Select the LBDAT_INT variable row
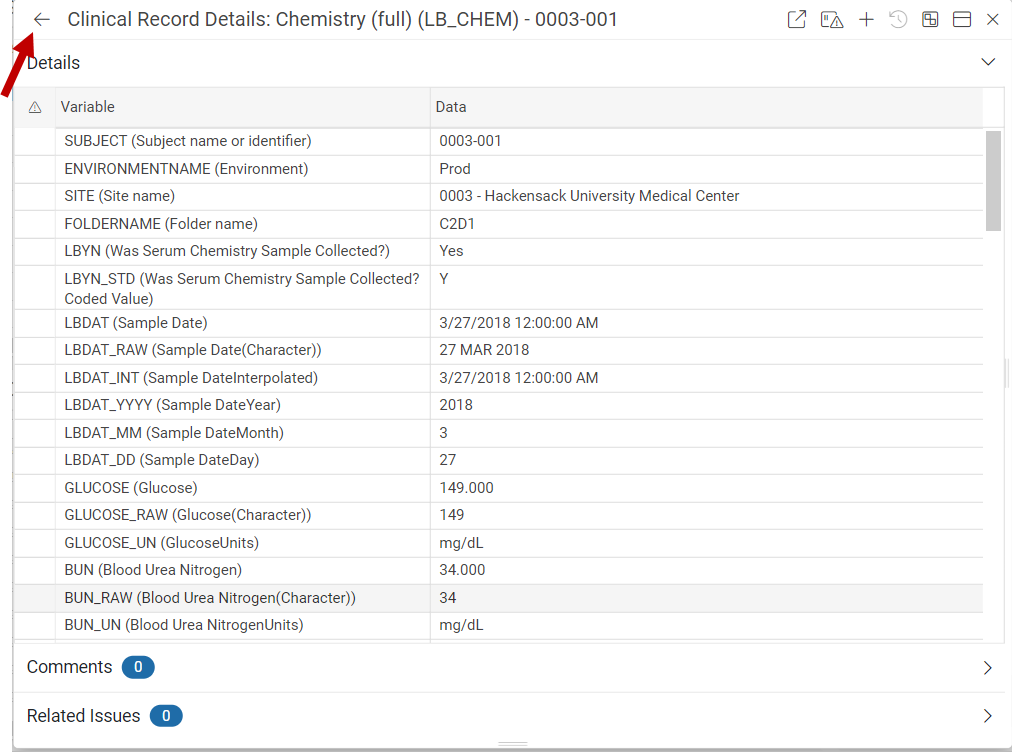This screenshot has width=1012, height=752. click(498, 378)
